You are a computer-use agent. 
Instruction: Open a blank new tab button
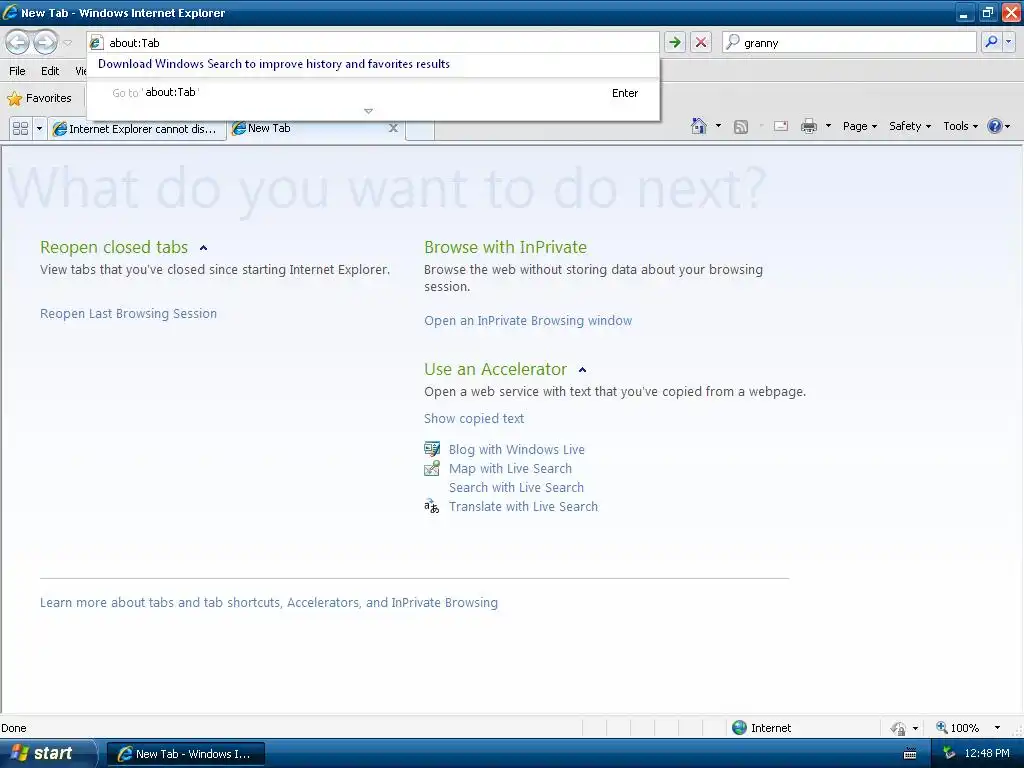tap(420, 129)
